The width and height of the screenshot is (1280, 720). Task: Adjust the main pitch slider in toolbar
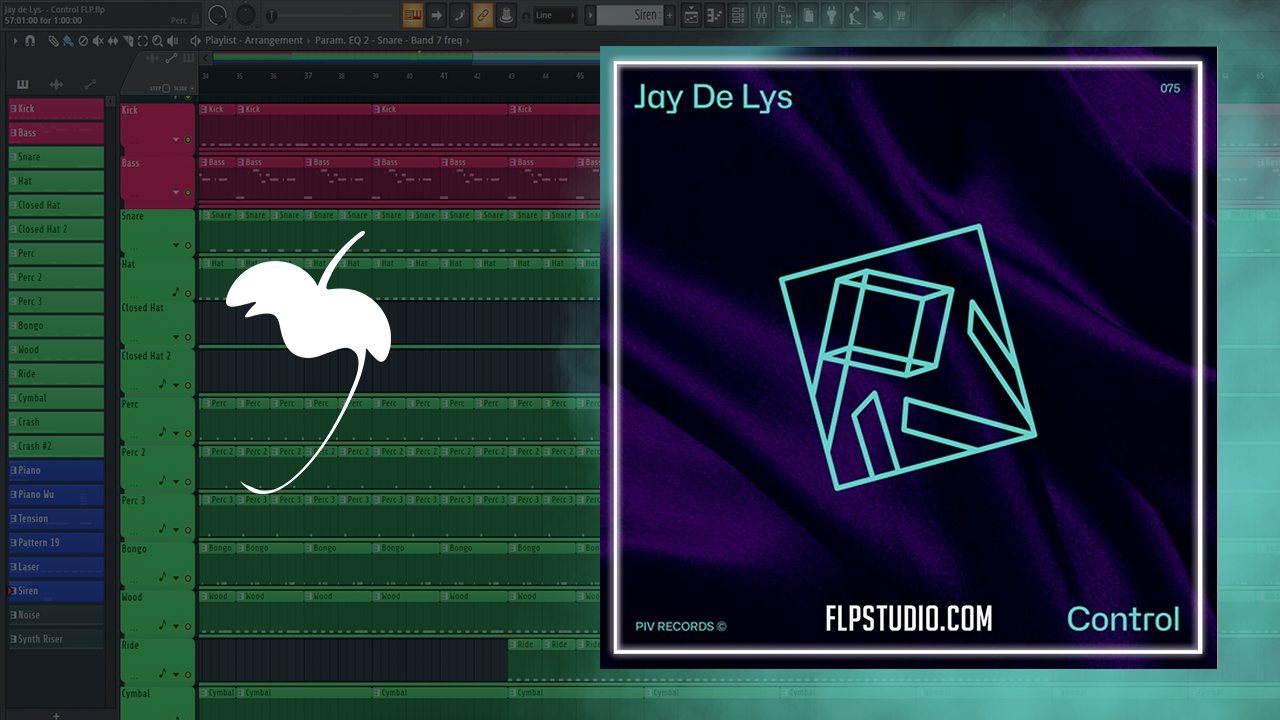(x=330, y=15)
